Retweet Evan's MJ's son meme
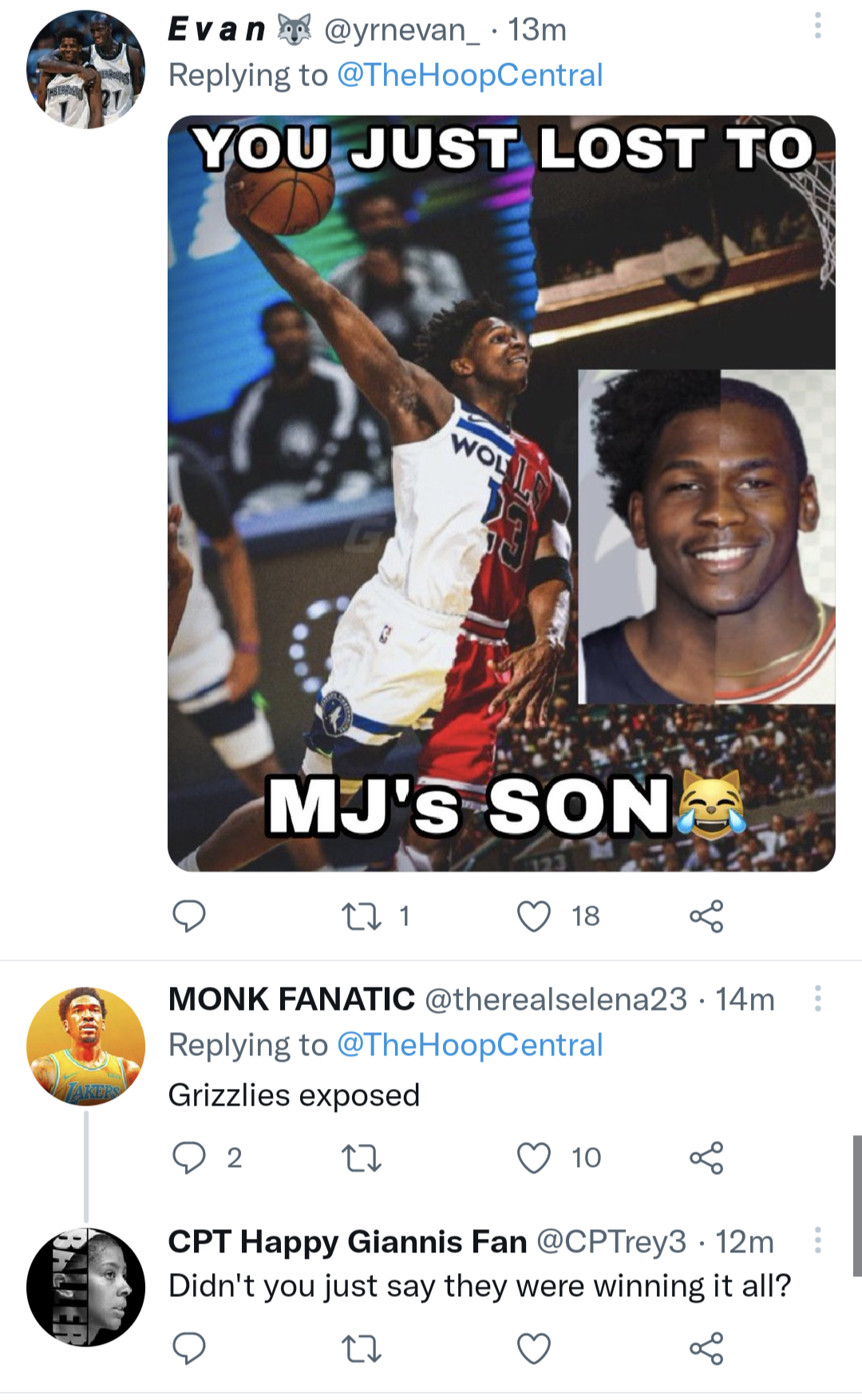 pos(362,916)
